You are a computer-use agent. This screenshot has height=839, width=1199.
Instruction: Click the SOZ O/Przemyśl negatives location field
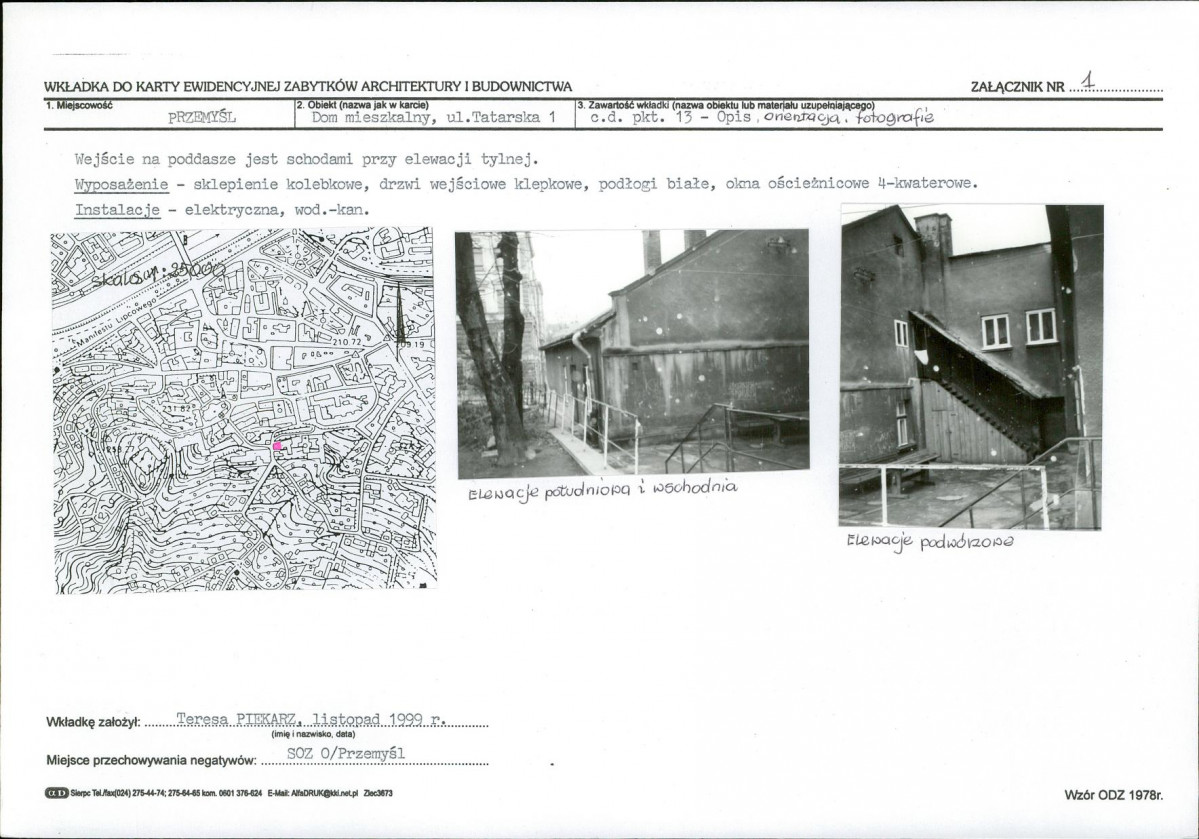345,755
